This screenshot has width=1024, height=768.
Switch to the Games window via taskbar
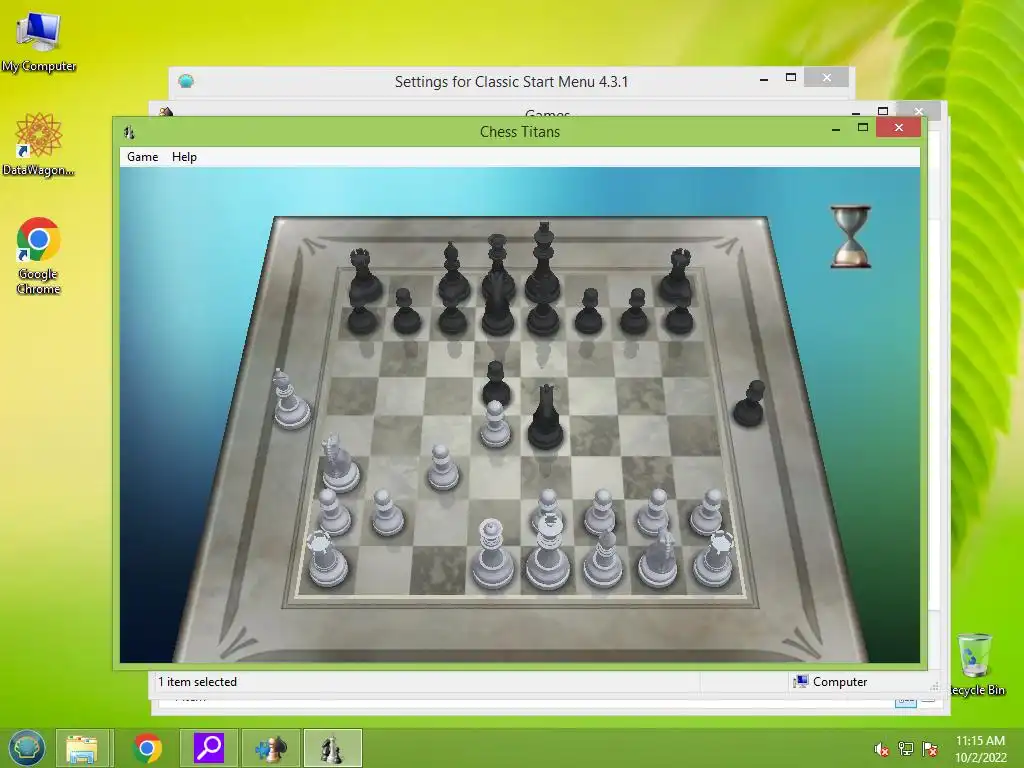(x=271, y=748)
